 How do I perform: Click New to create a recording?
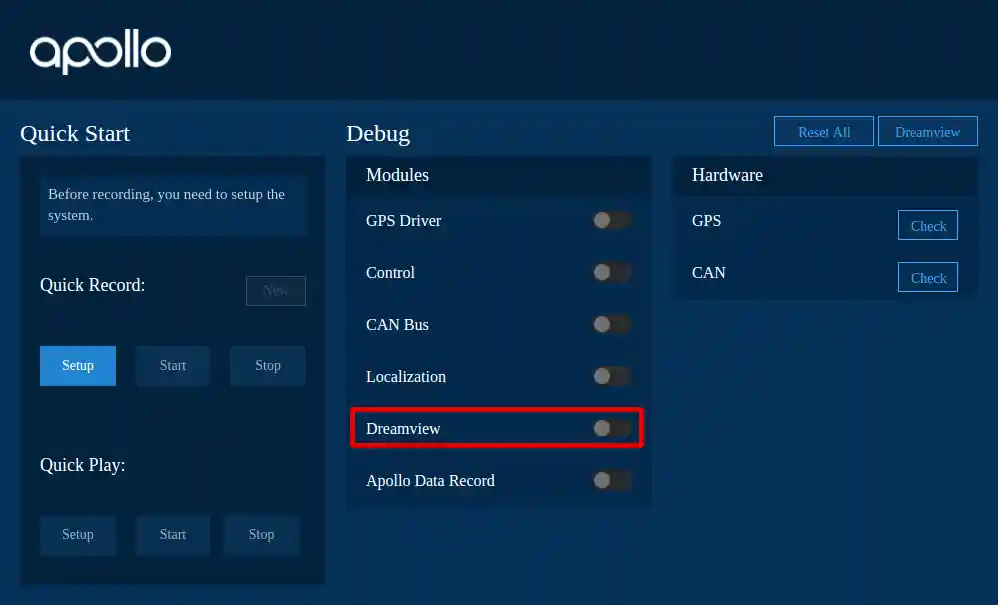coord(275,291)
